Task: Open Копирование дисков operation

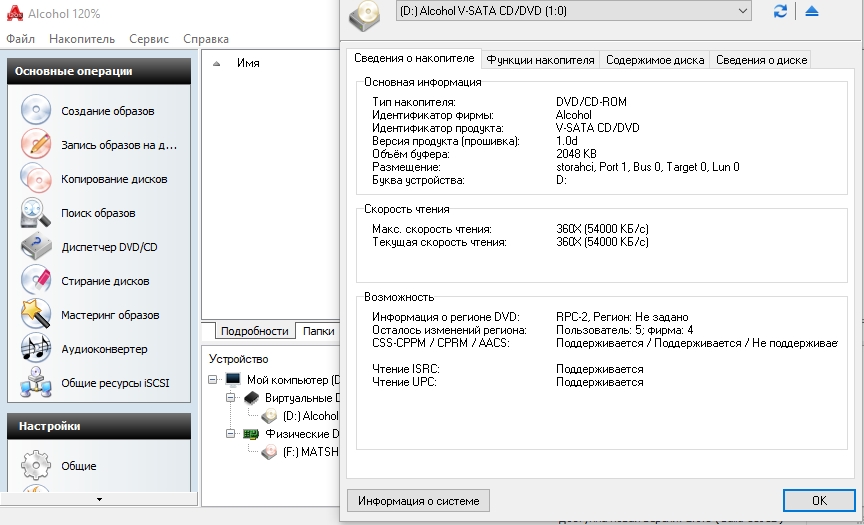Action: (x=114, y=179)
